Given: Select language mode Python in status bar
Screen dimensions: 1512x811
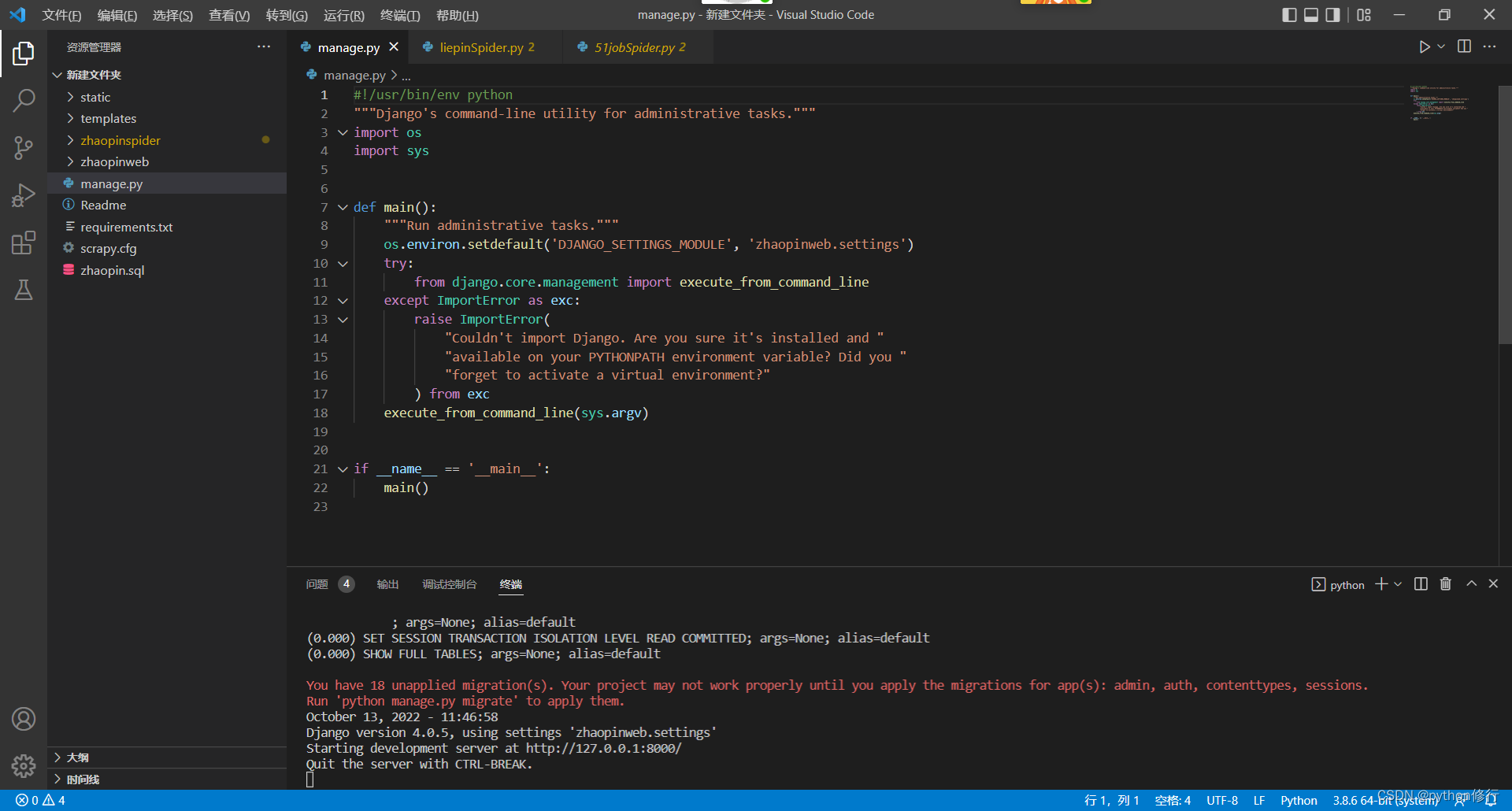Looking at the screenshot, I should click(1299, 800).
